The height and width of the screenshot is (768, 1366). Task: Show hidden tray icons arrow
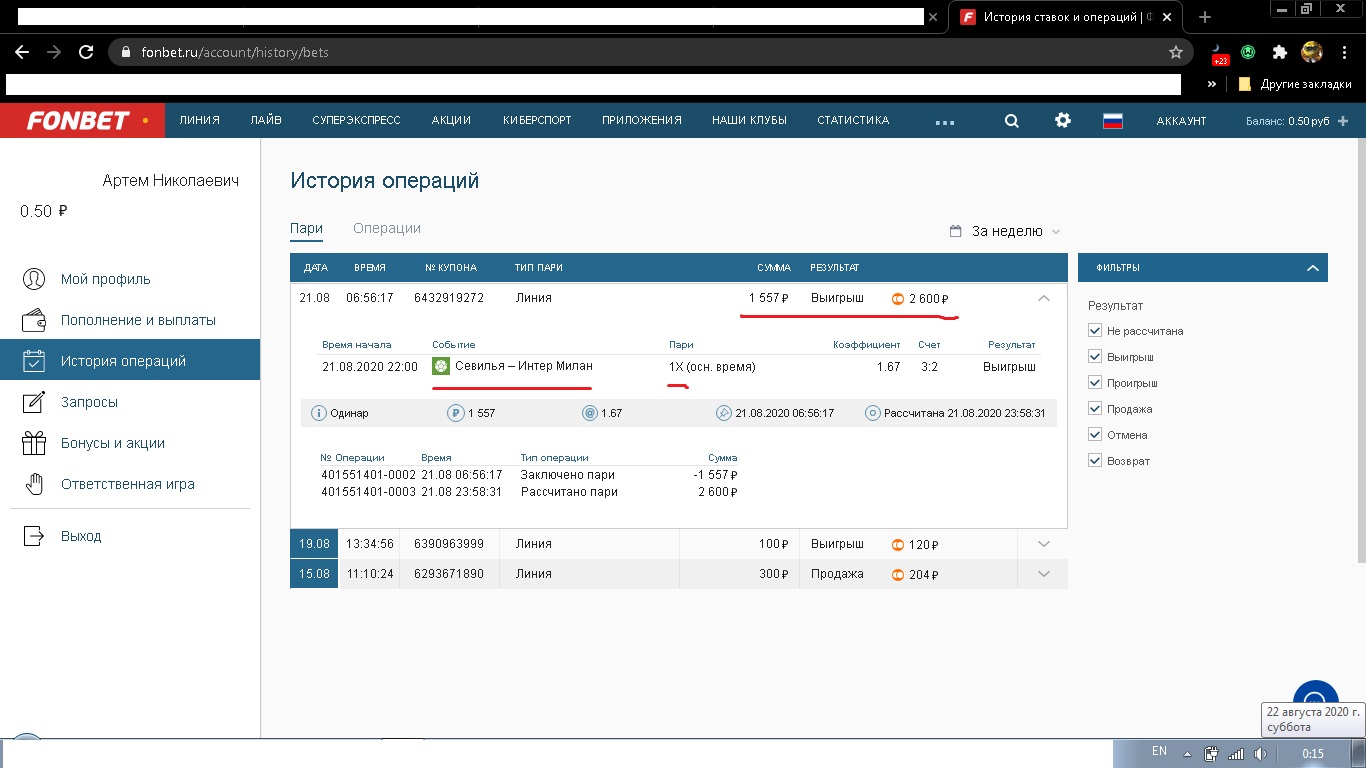coord(1187,754)
